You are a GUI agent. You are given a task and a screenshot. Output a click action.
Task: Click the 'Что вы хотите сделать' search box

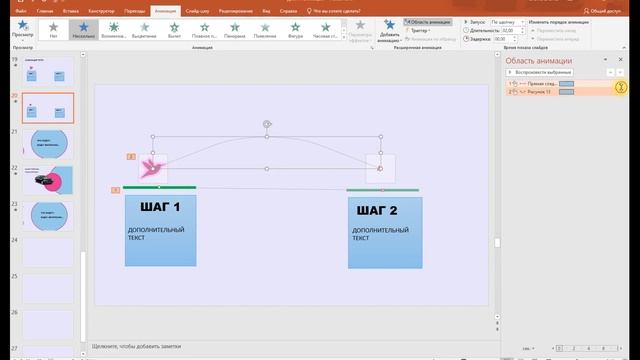334,11
